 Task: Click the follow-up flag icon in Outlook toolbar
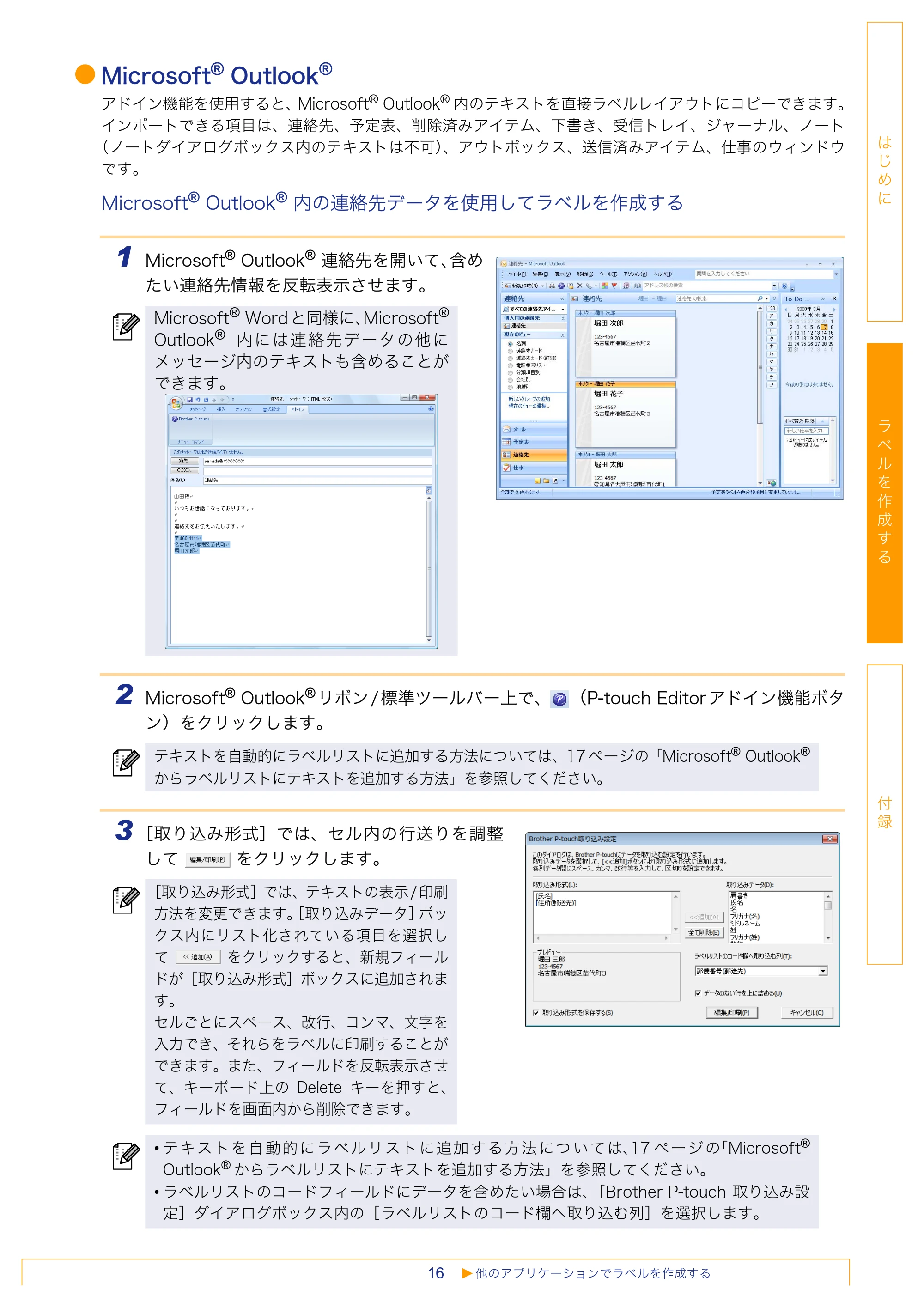pyautogui.click(x=614, y=286)
